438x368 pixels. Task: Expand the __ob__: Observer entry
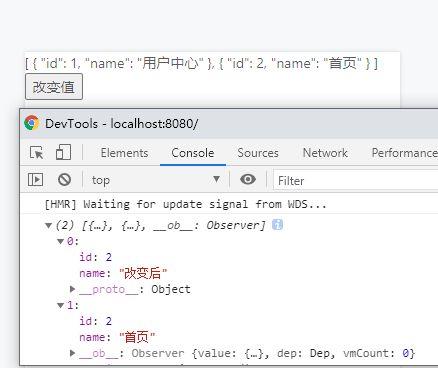pos(72,353)
